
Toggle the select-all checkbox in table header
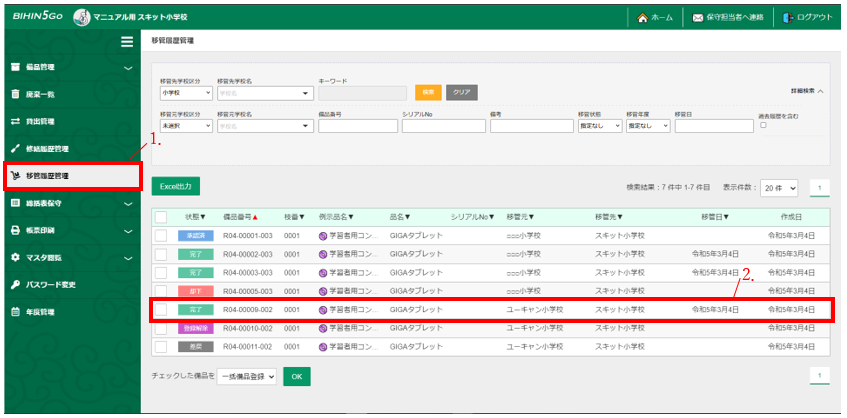click(x=161, y=217)
